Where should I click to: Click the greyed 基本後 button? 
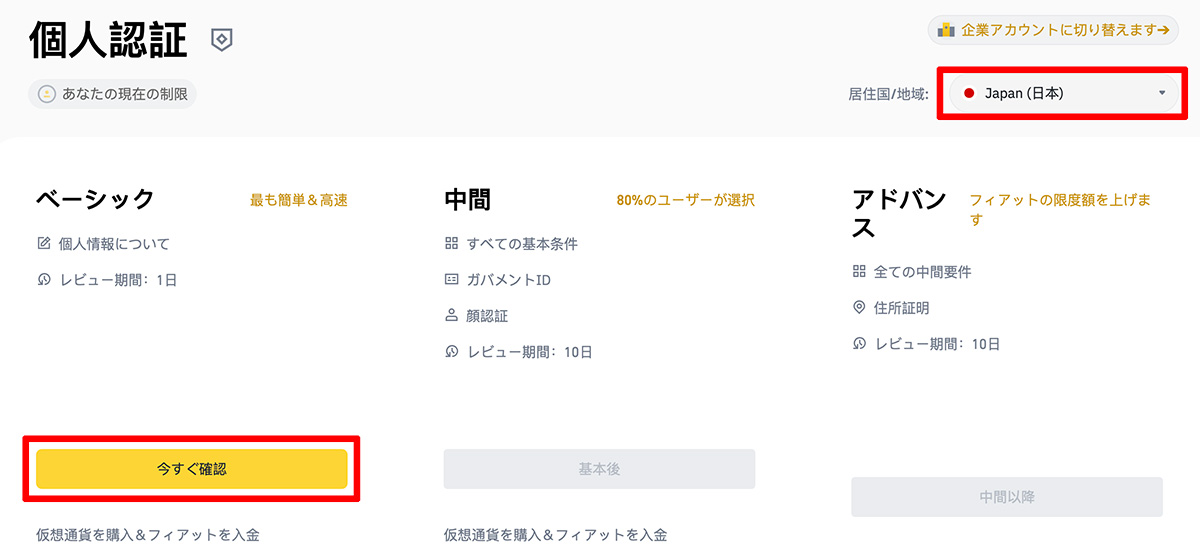click(599, 469)
